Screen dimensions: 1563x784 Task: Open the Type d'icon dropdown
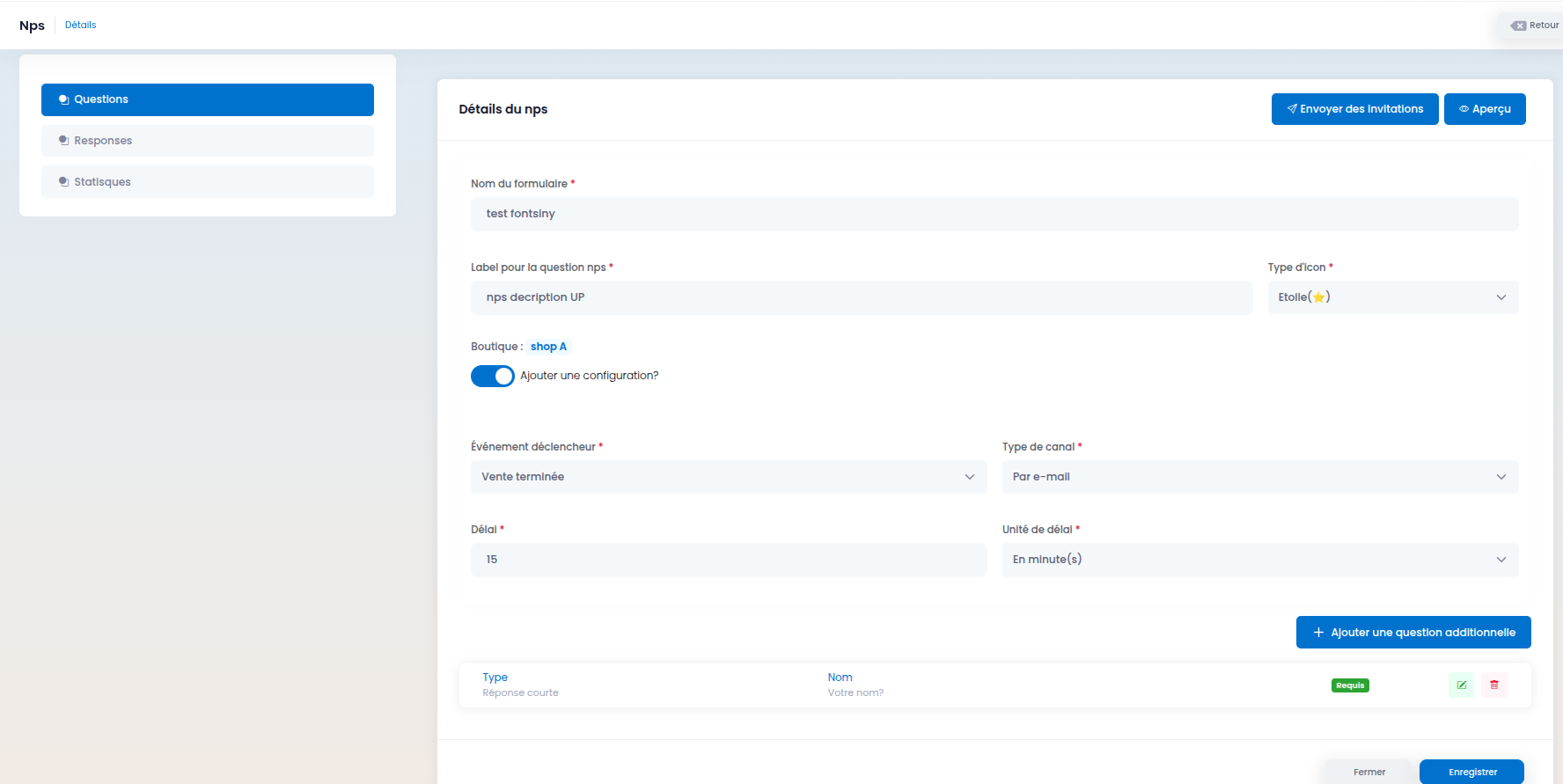[x=1393, y=297]
